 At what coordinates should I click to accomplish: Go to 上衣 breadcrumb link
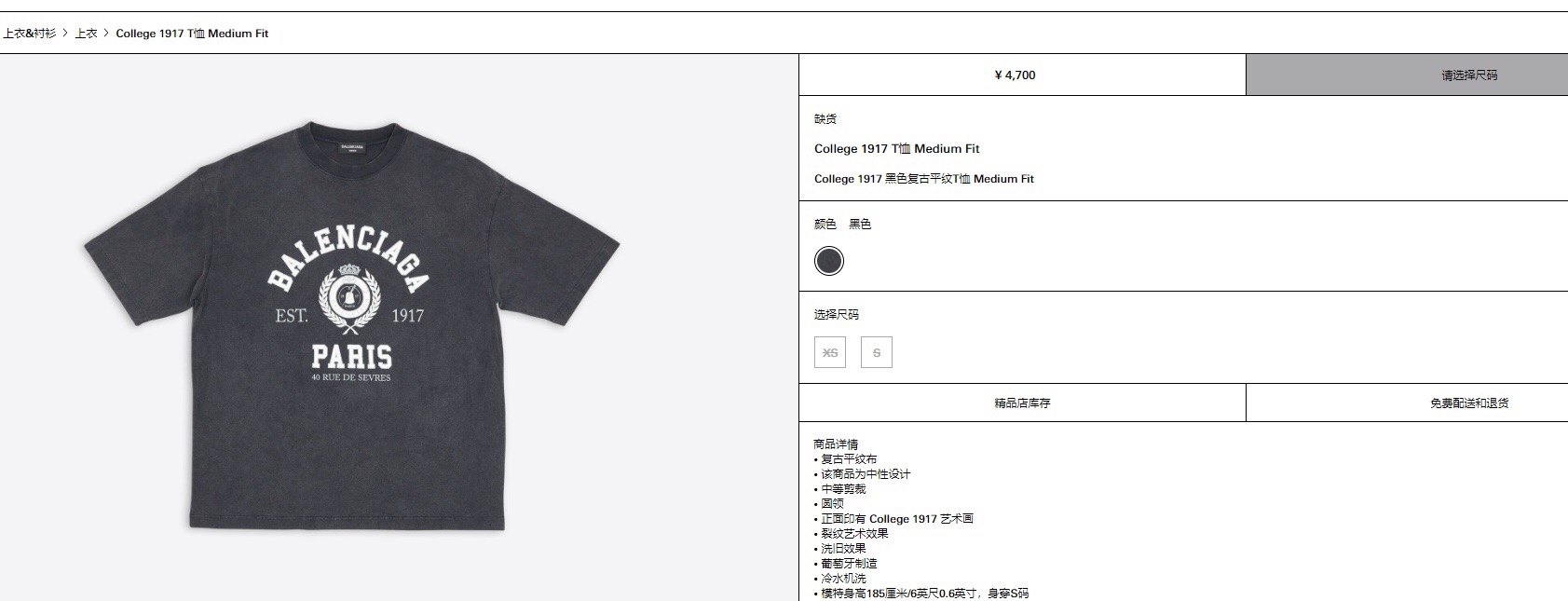point(86,34)
